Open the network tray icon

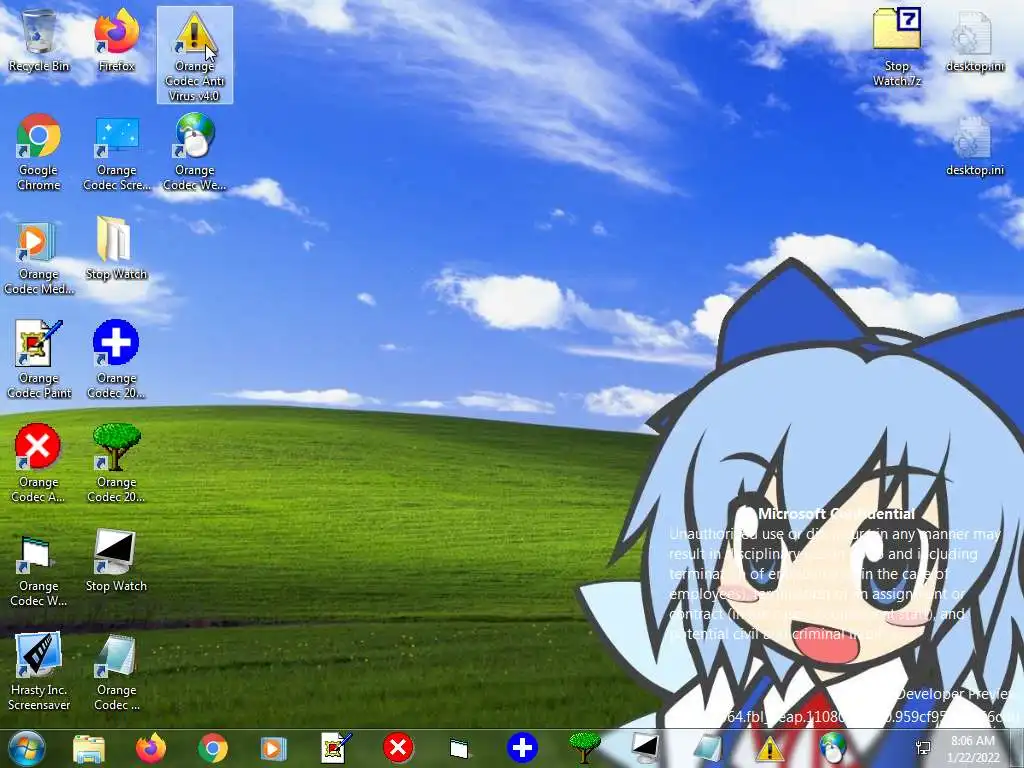point(923,748)
